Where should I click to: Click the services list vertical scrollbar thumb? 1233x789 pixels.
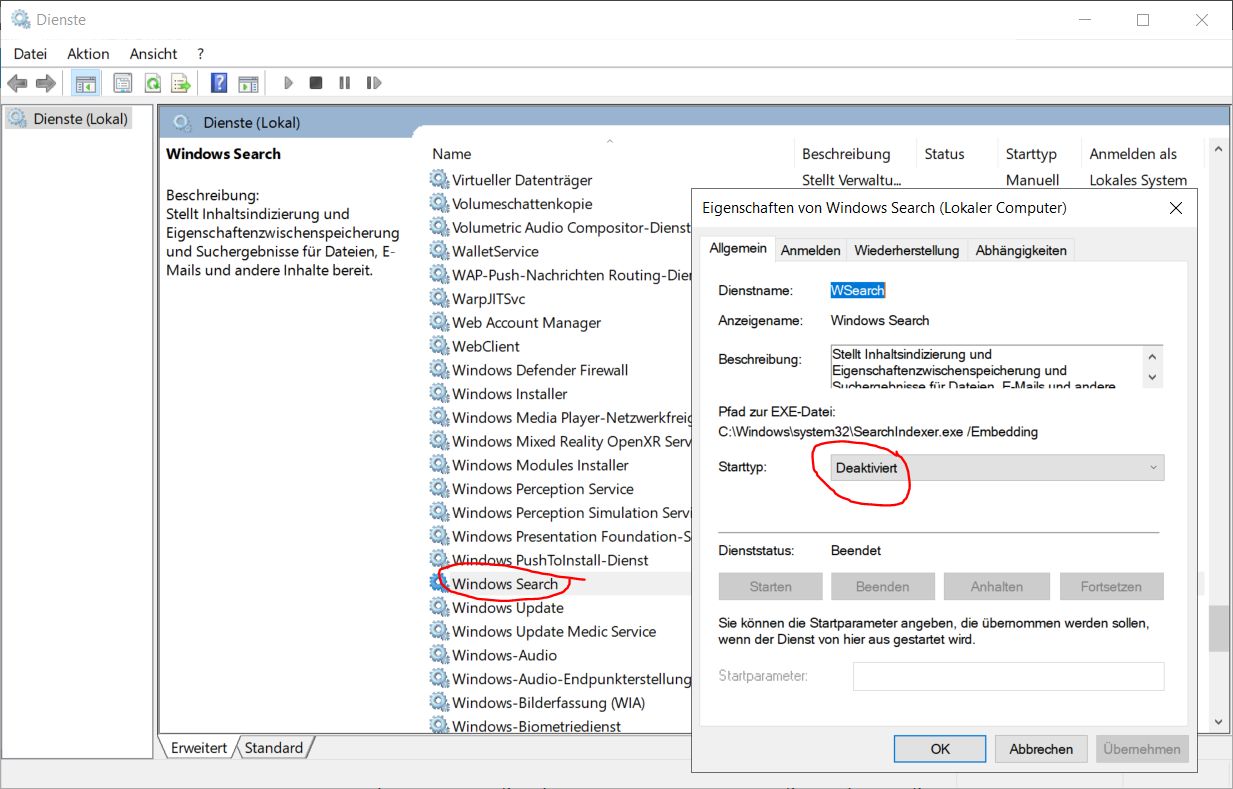click(x=1217, y=630)
